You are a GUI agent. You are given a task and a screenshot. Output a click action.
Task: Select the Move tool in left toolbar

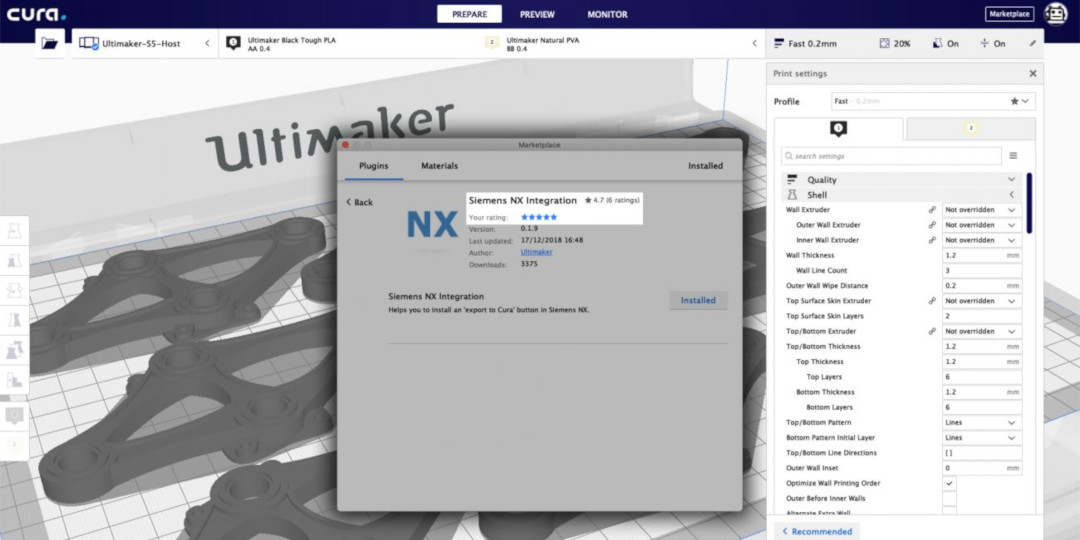[x=14, y=231]
